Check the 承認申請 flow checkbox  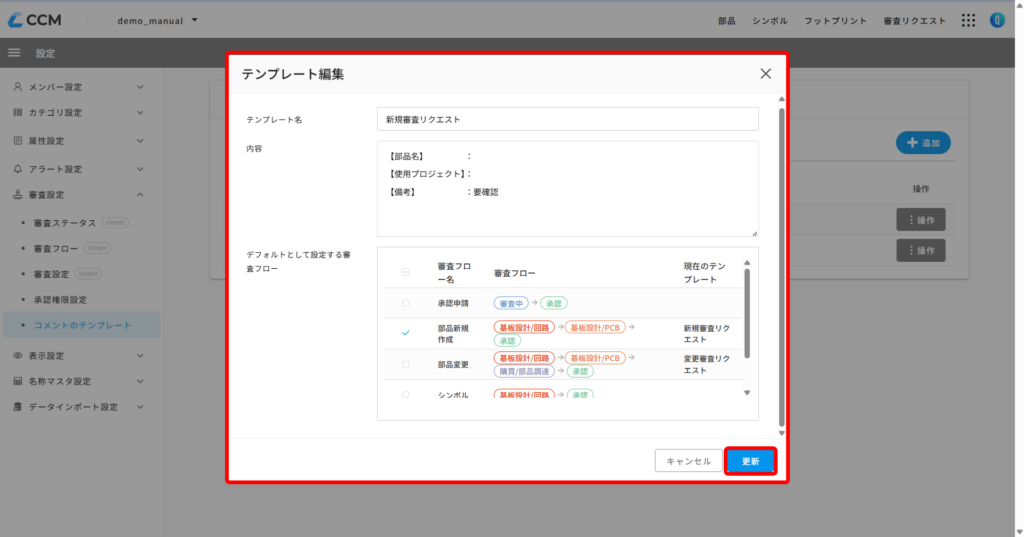point(406,303)
